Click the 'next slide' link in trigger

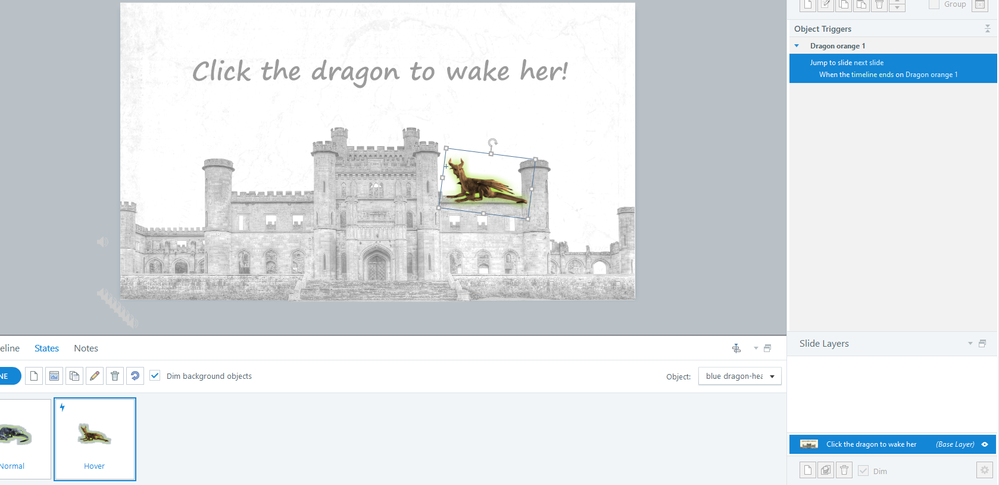pyautogui.click(x=868, y=62)
